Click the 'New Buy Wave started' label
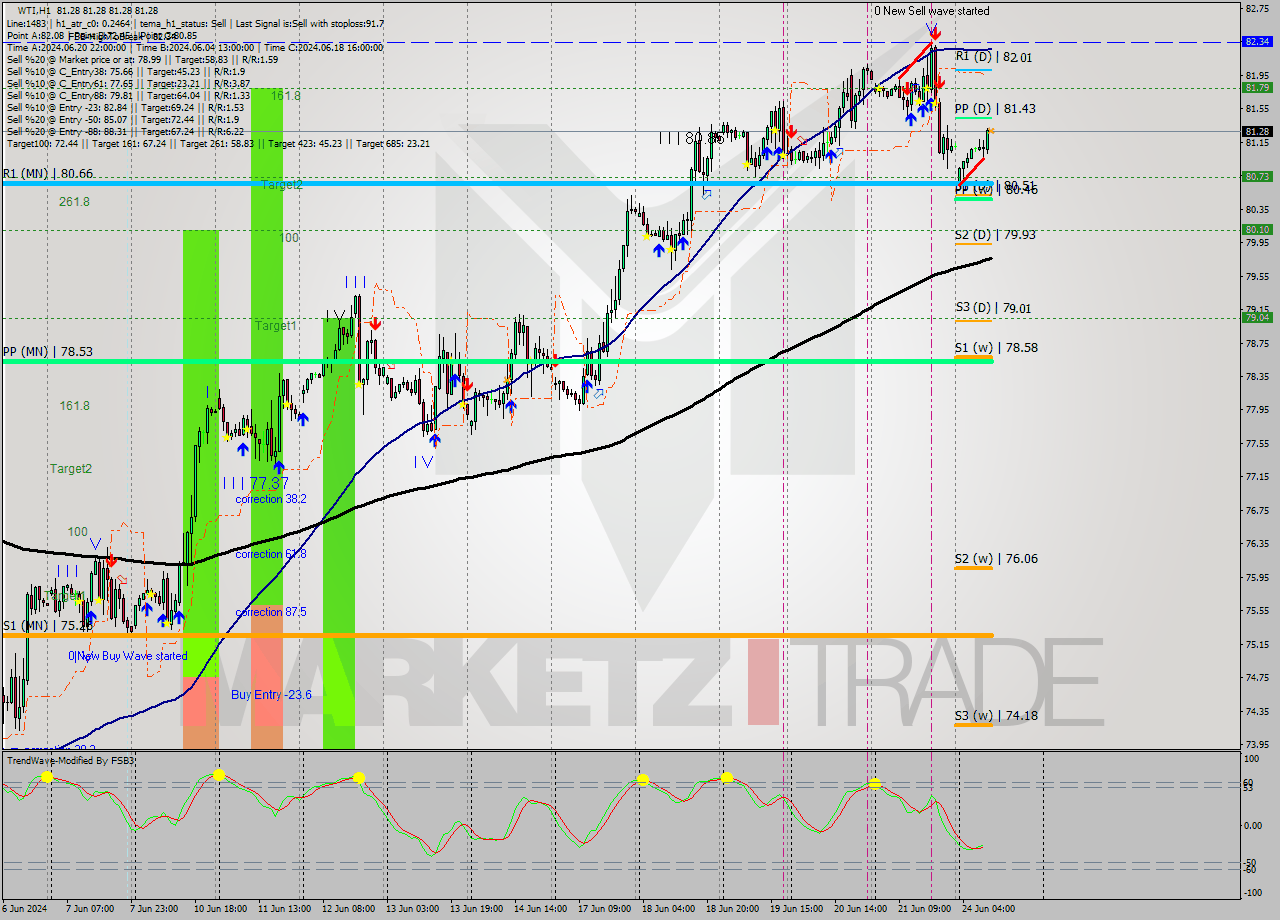 tap(131, 656)
